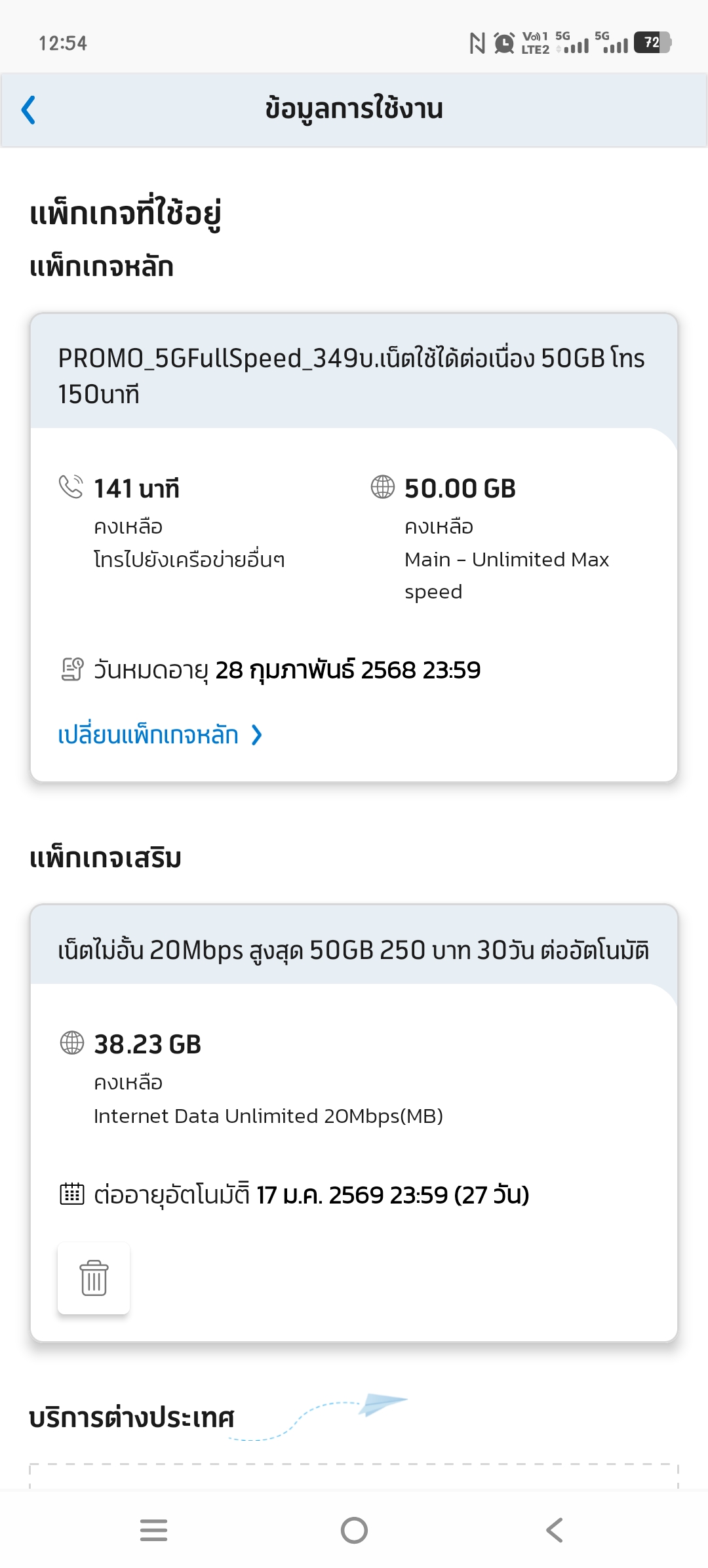Tap the 141 นาที remaining minutes
708x1568 pixels.
(136, 488)
